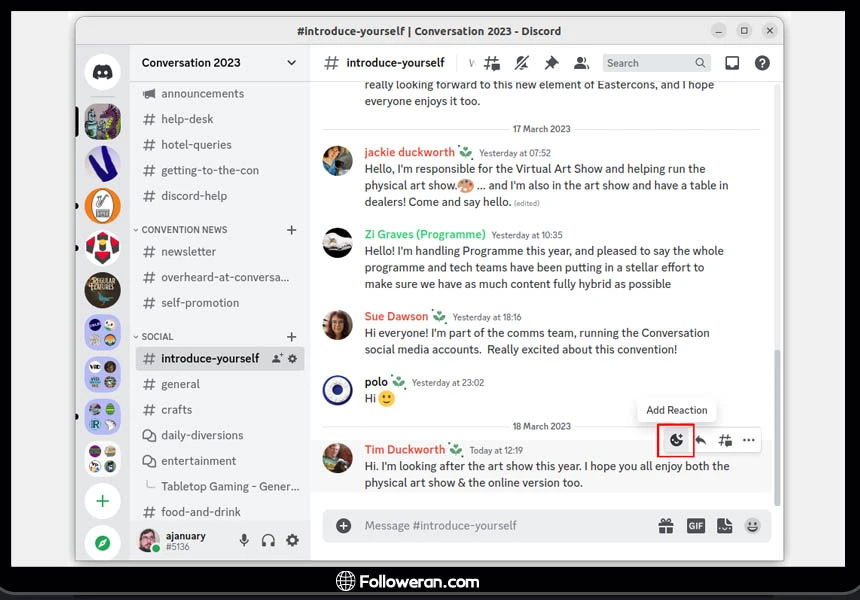
Task: Open the general channel
Action: coord(180,384)
